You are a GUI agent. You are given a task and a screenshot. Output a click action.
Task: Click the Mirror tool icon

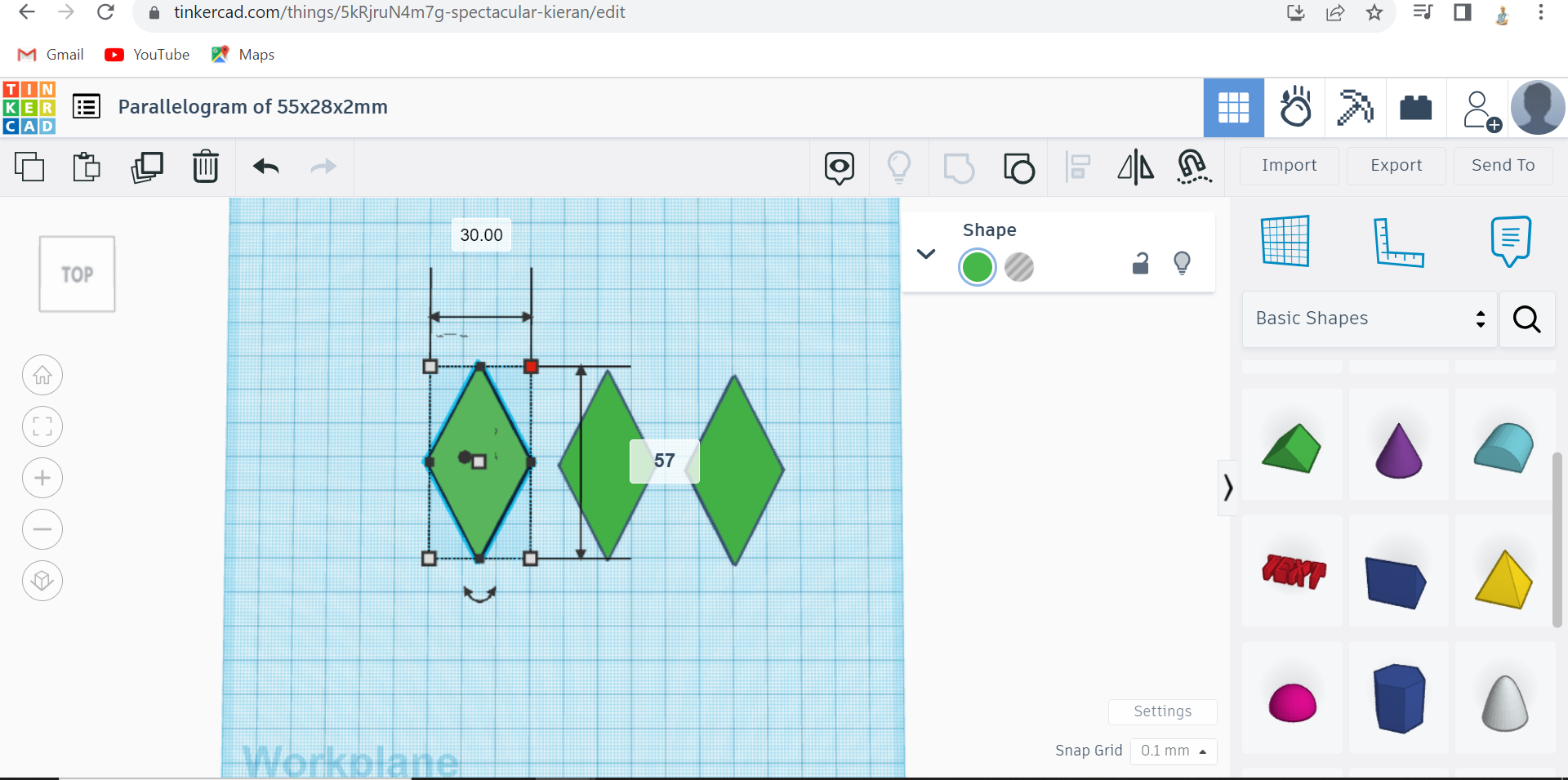(x=1135, y=167)
